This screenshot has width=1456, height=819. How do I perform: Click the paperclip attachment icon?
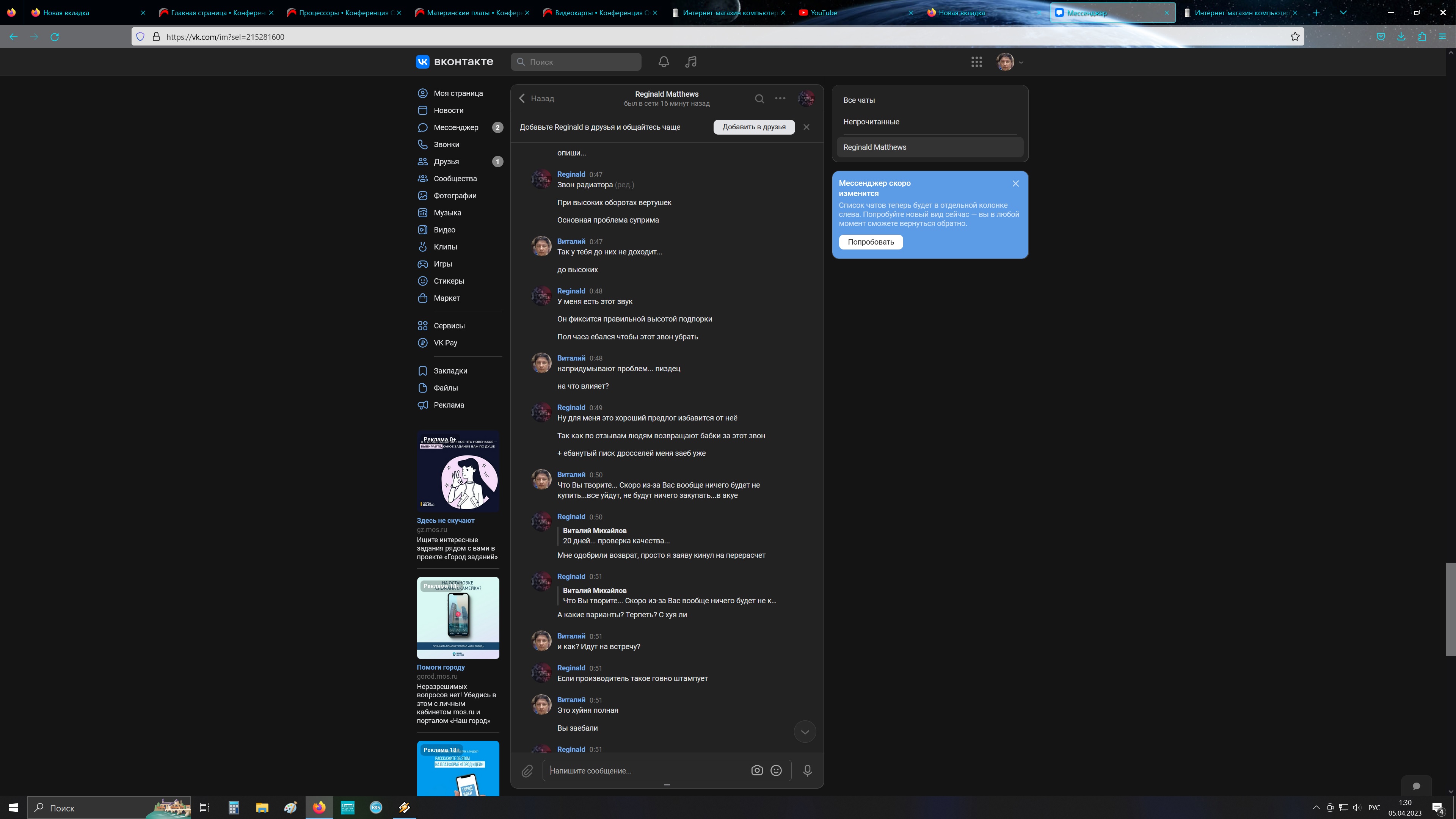click(527, 770)
